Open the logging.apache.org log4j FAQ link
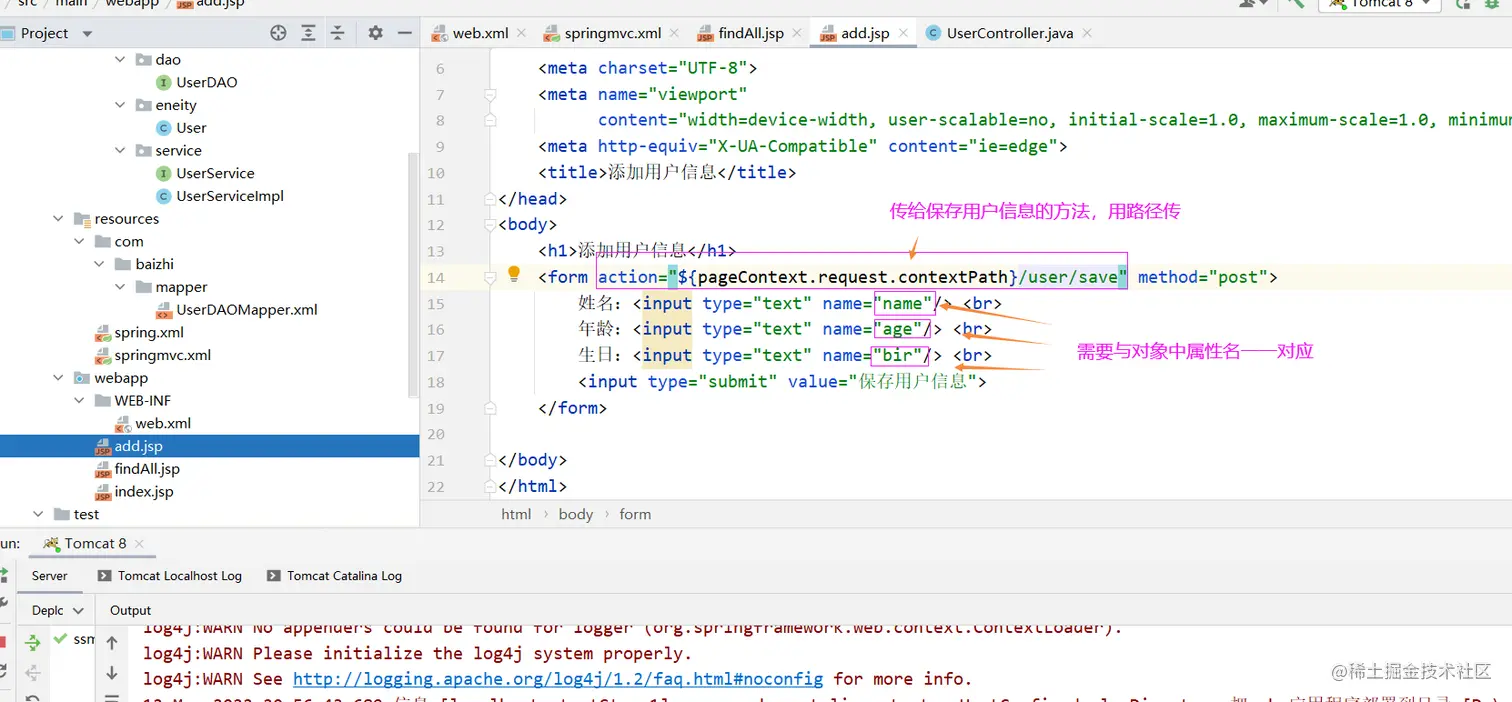1512x702 pixels. (x=558, y=679)
